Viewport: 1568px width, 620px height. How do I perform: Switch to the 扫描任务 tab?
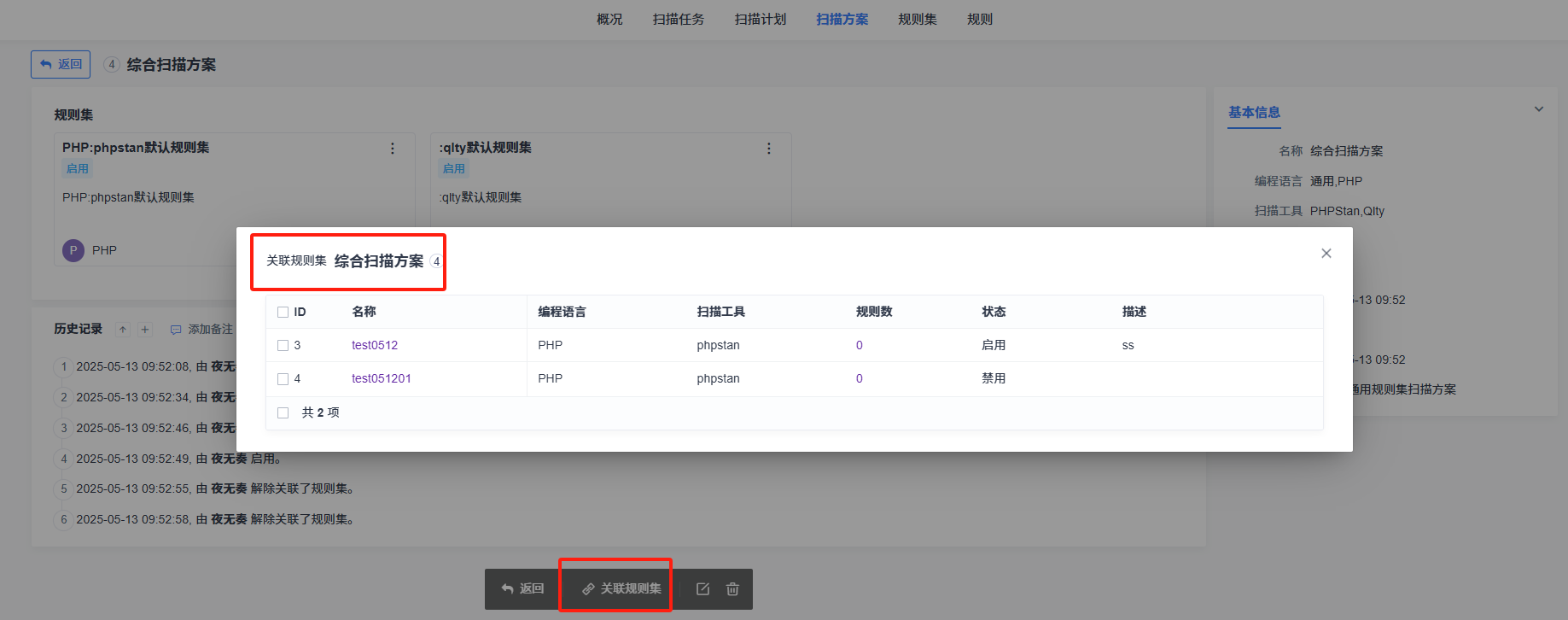pyautogui.click(x=678, y=19)
